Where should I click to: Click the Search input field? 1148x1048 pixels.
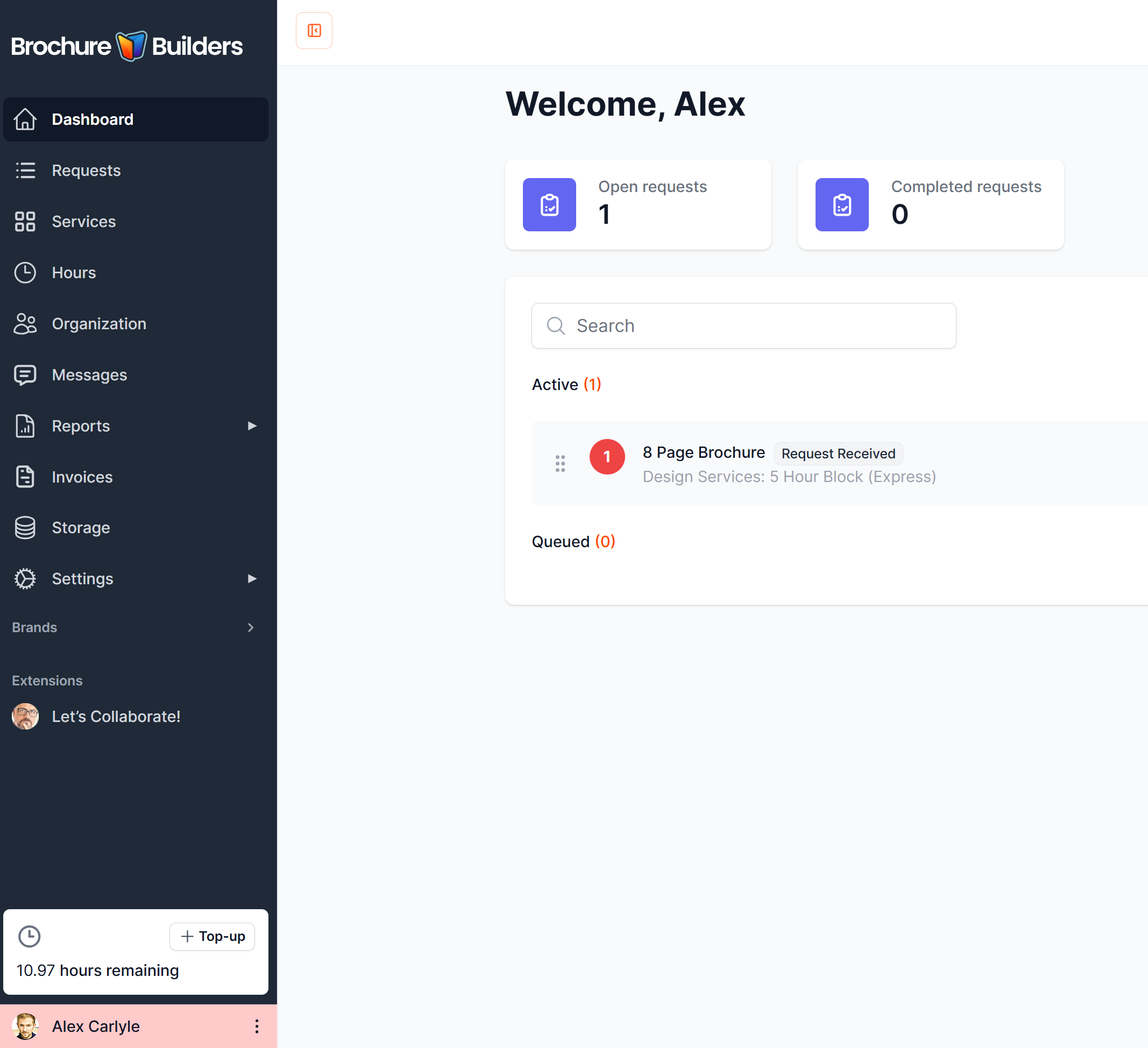(x=743, y=326)
